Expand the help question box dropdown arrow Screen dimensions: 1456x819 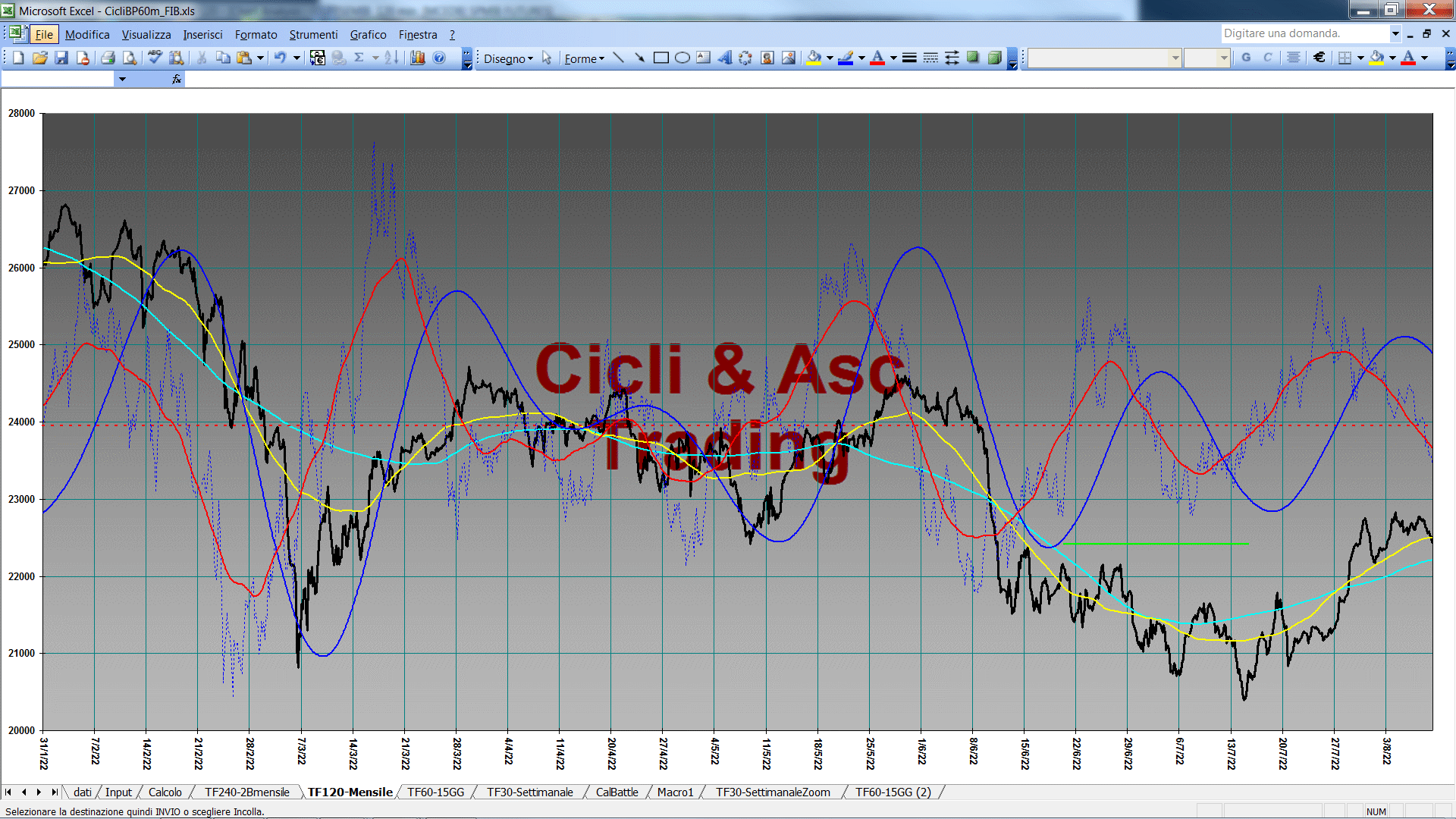tap(1395, 33)
